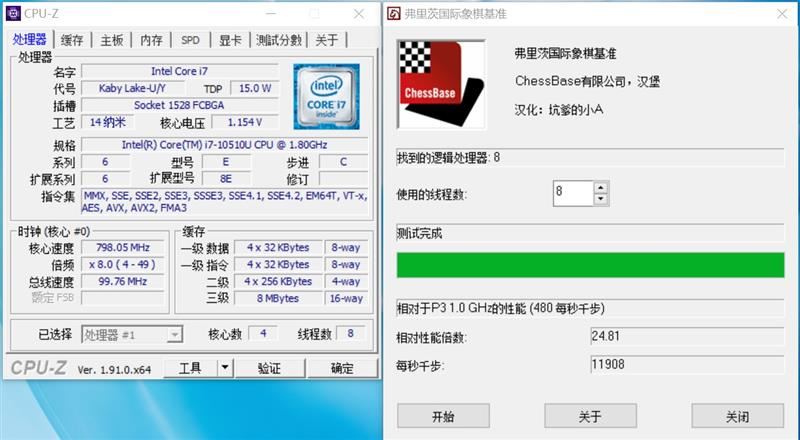Click the 关闭 button in Fritz benchmark
Screen dimensions: 800x440
738,416
